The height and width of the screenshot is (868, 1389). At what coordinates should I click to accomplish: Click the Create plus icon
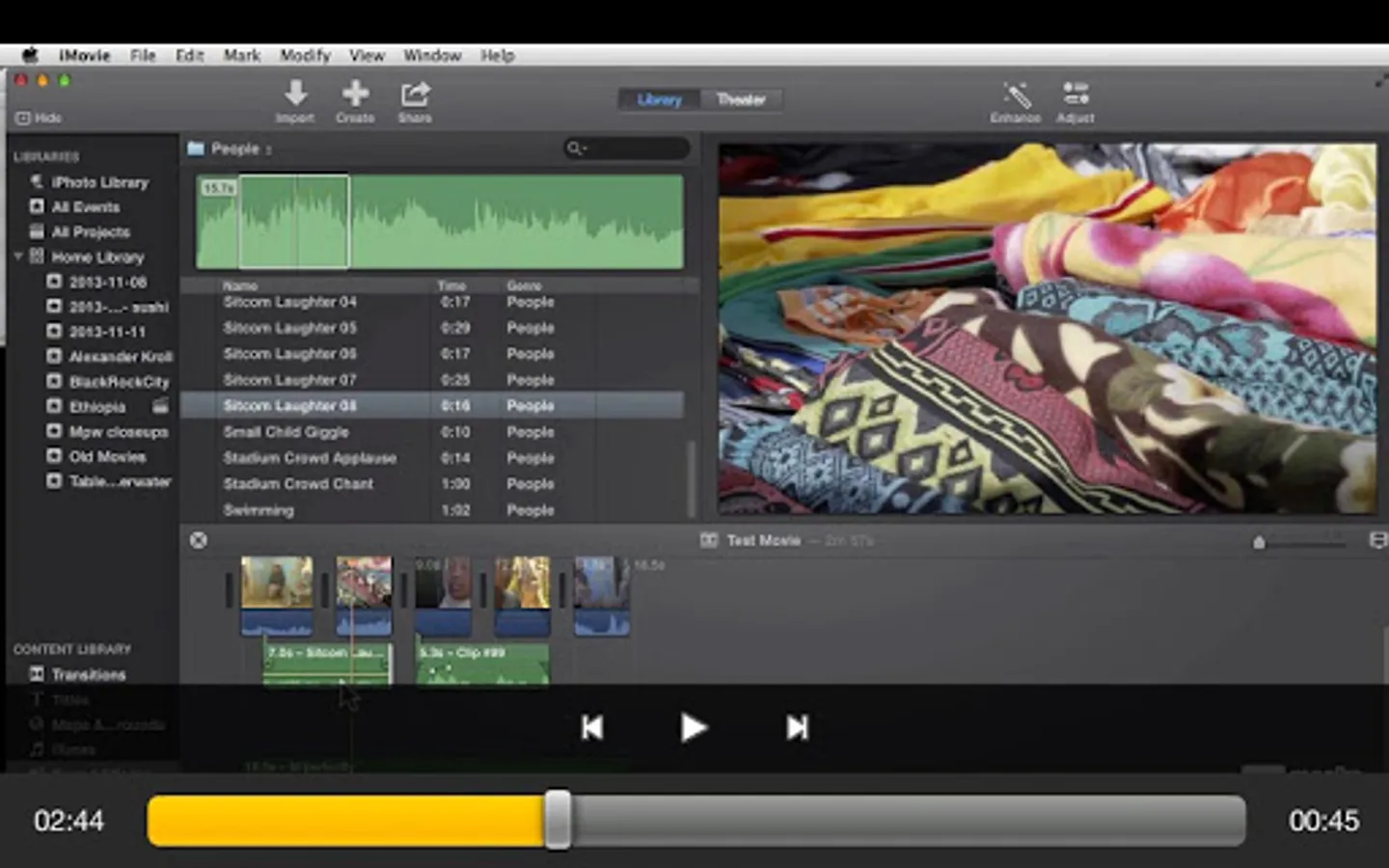(355, 95)
